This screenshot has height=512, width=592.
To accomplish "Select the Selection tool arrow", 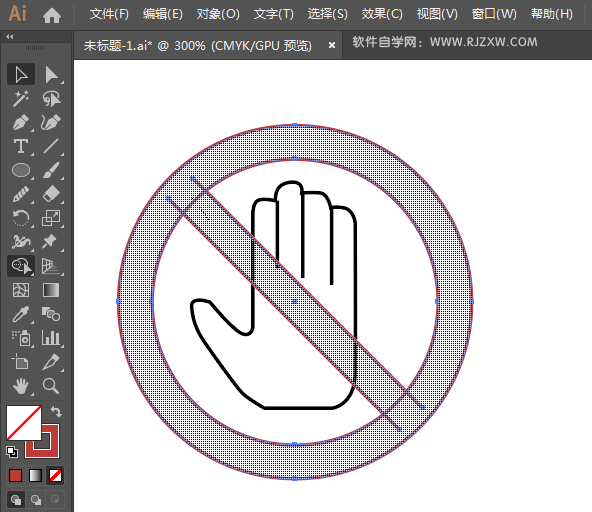I will tap(21, 74).
